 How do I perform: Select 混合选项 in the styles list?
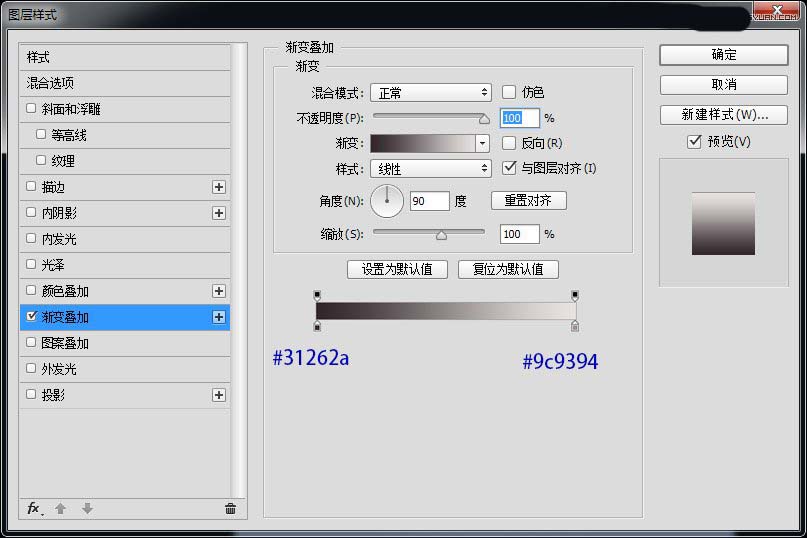[x=50, y=83]
